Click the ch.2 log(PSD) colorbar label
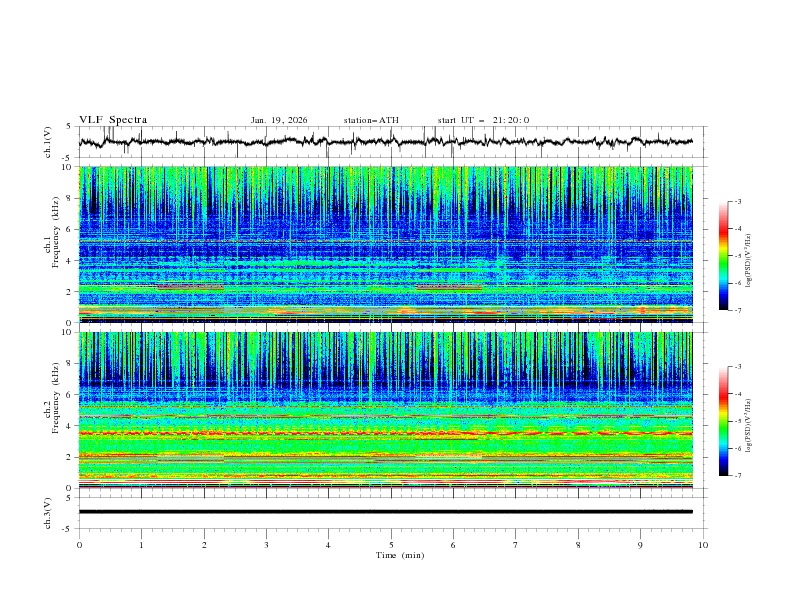This screenshot has width=792, height=612. 749,426
